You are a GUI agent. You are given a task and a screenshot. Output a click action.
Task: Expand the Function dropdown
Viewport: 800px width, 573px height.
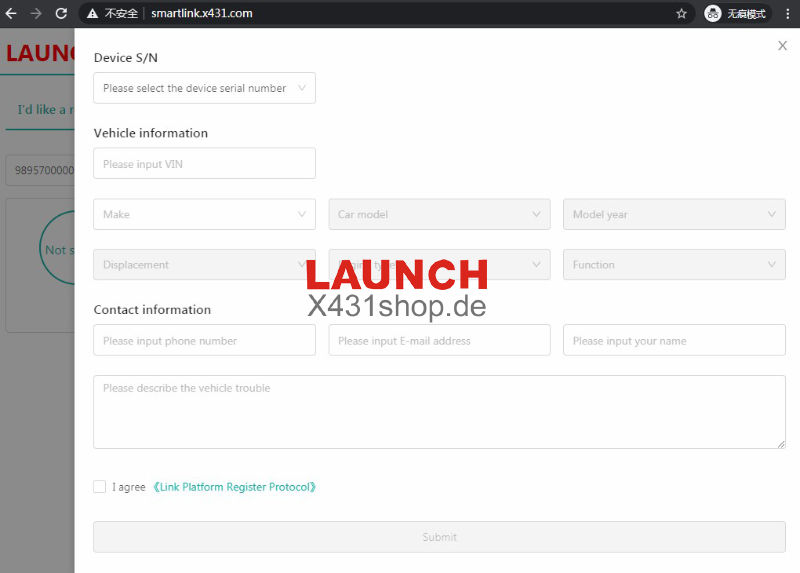pyautogui.click(x=673, y=265)
